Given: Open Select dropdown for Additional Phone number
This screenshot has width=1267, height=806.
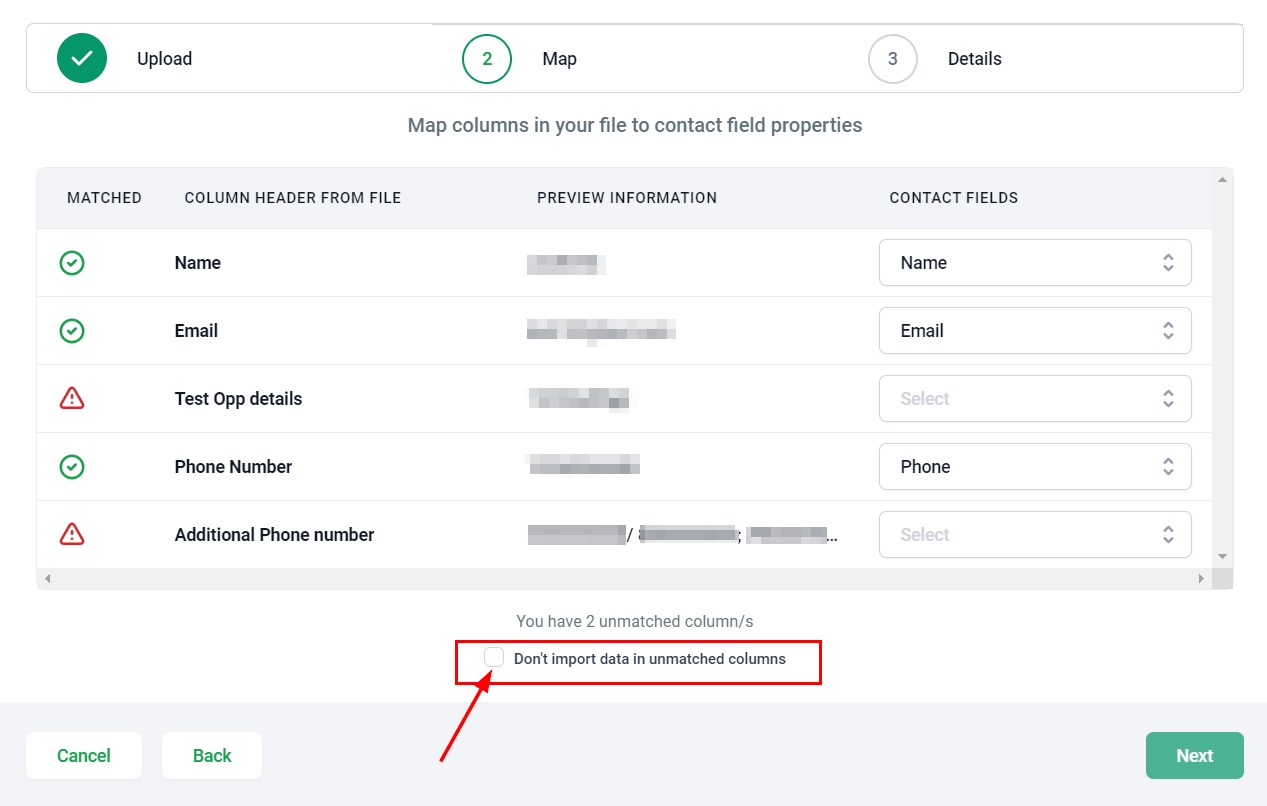Looking at the screenshot, I should (1035, 535).
